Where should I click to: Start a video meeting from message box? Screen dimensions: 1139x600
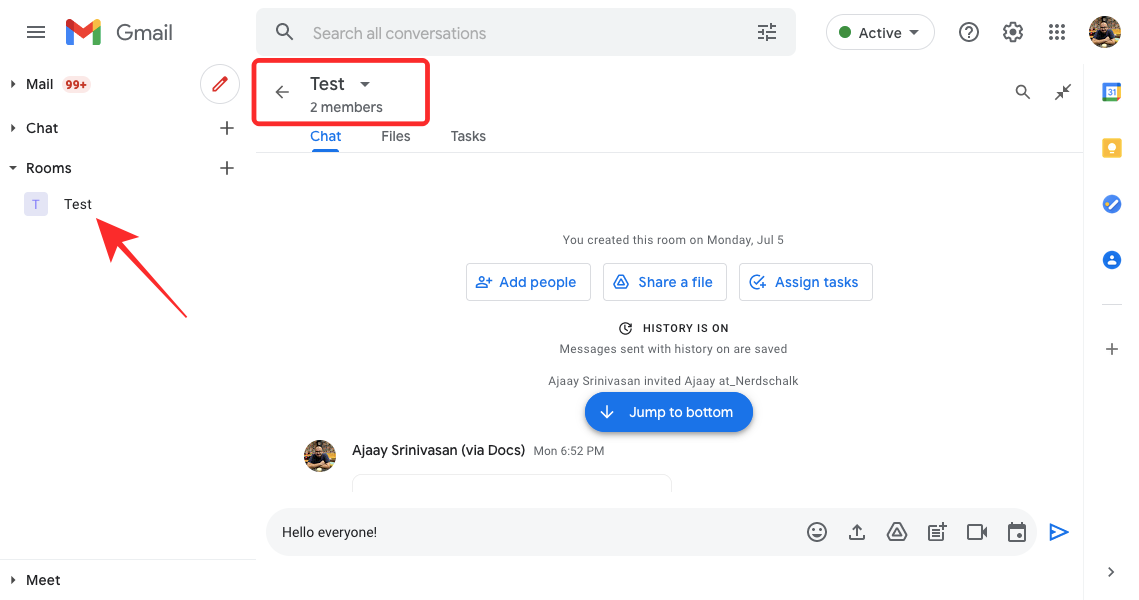coord(977,532)
